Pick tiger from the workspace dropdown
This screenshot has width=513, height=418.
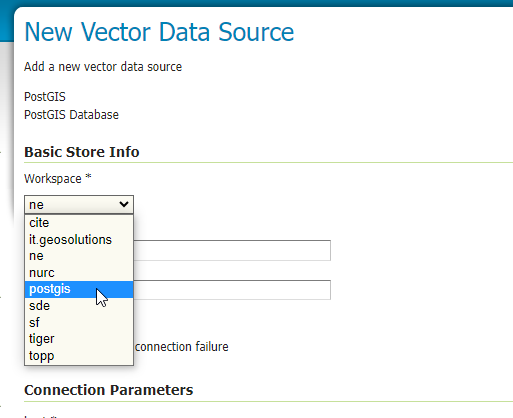(79, 339)
